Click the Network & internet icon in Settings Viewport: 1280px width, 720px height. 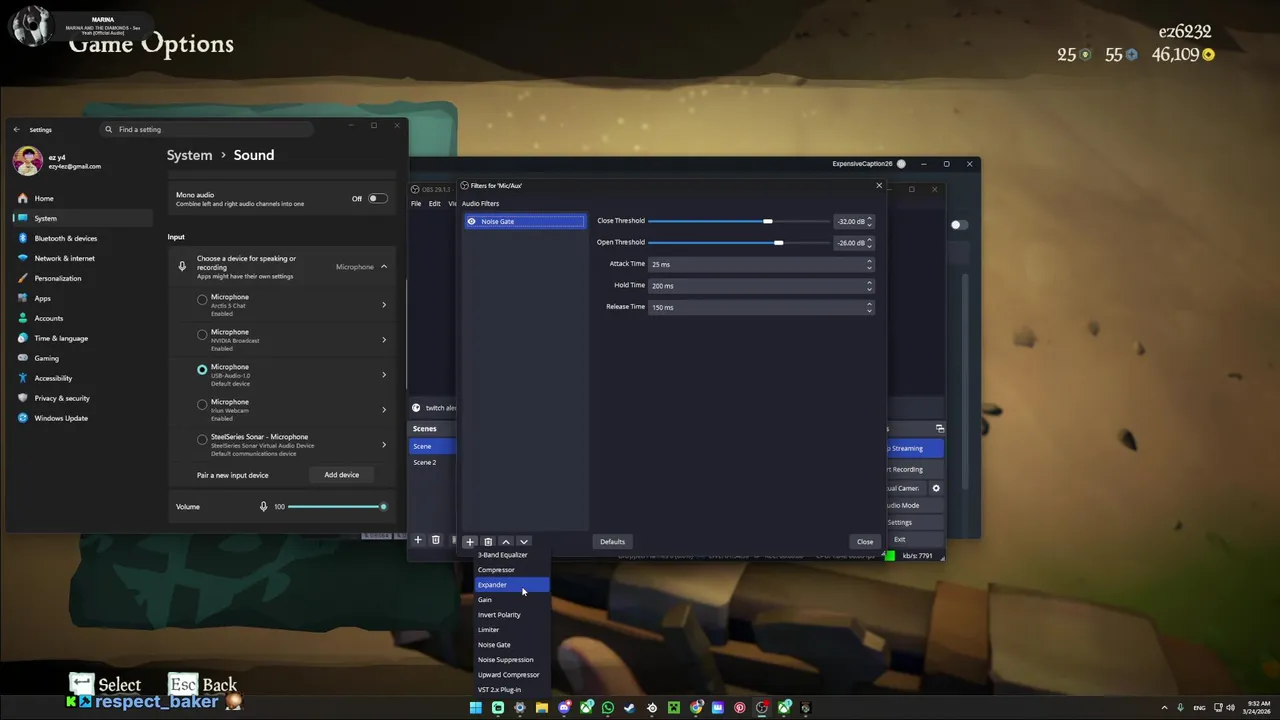click(23, 258)
